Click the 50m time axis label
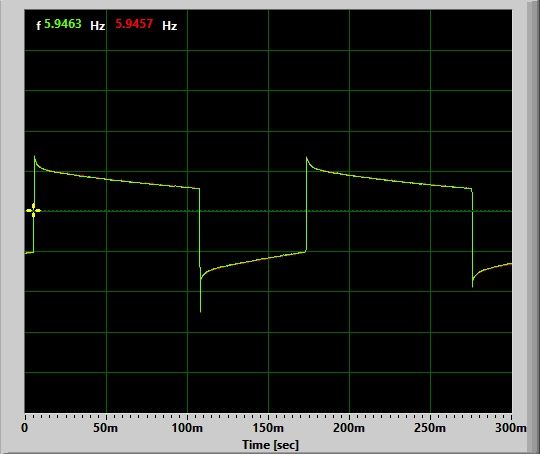The height and width of the screenshot is (454, 540). [x=105, y=427]
